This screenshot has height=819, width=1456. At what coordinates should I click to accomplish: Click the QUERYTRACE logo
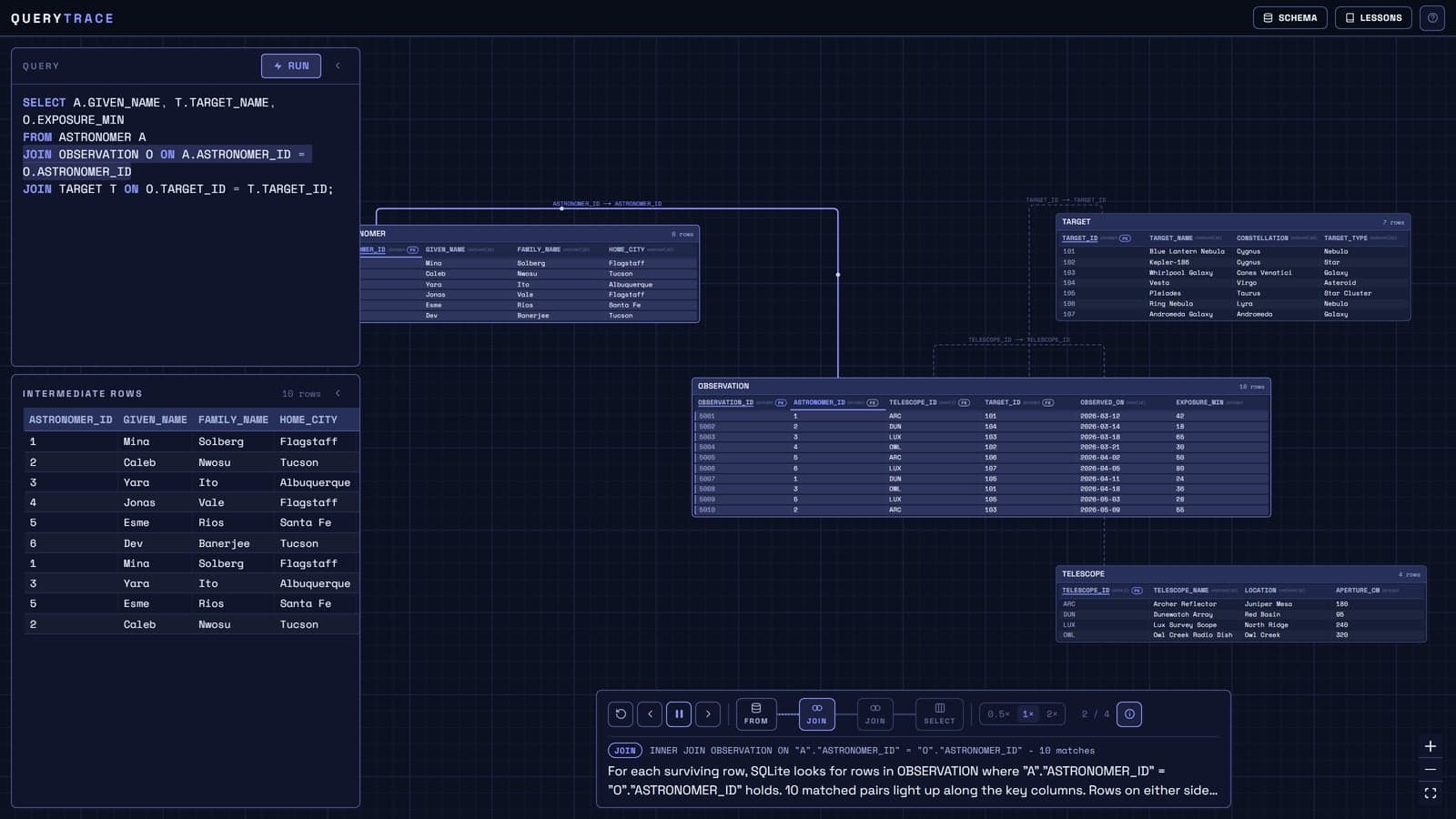click(62, 18)
